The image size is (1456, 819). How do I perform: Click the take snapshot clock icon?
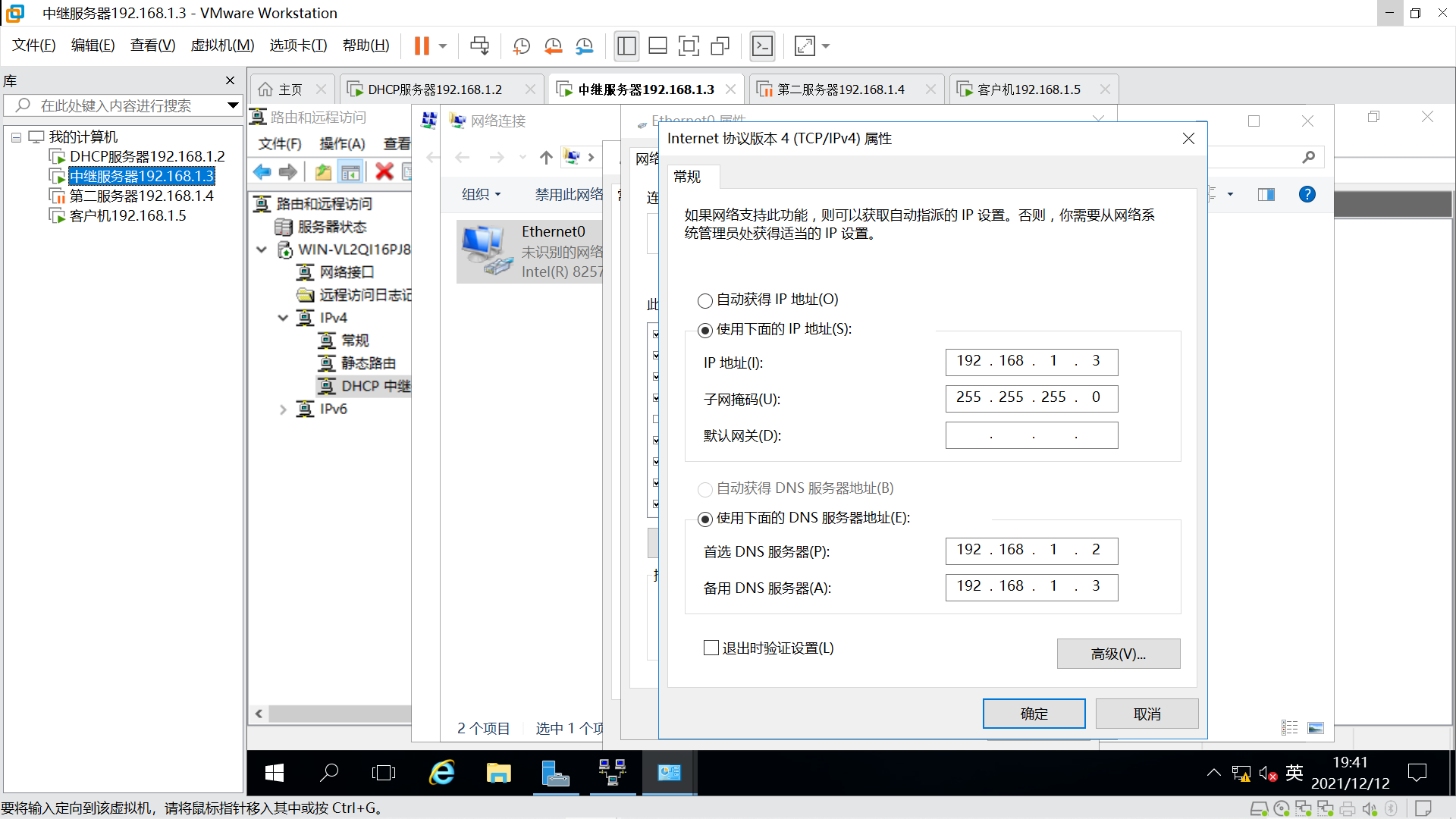tap(521, 46)
